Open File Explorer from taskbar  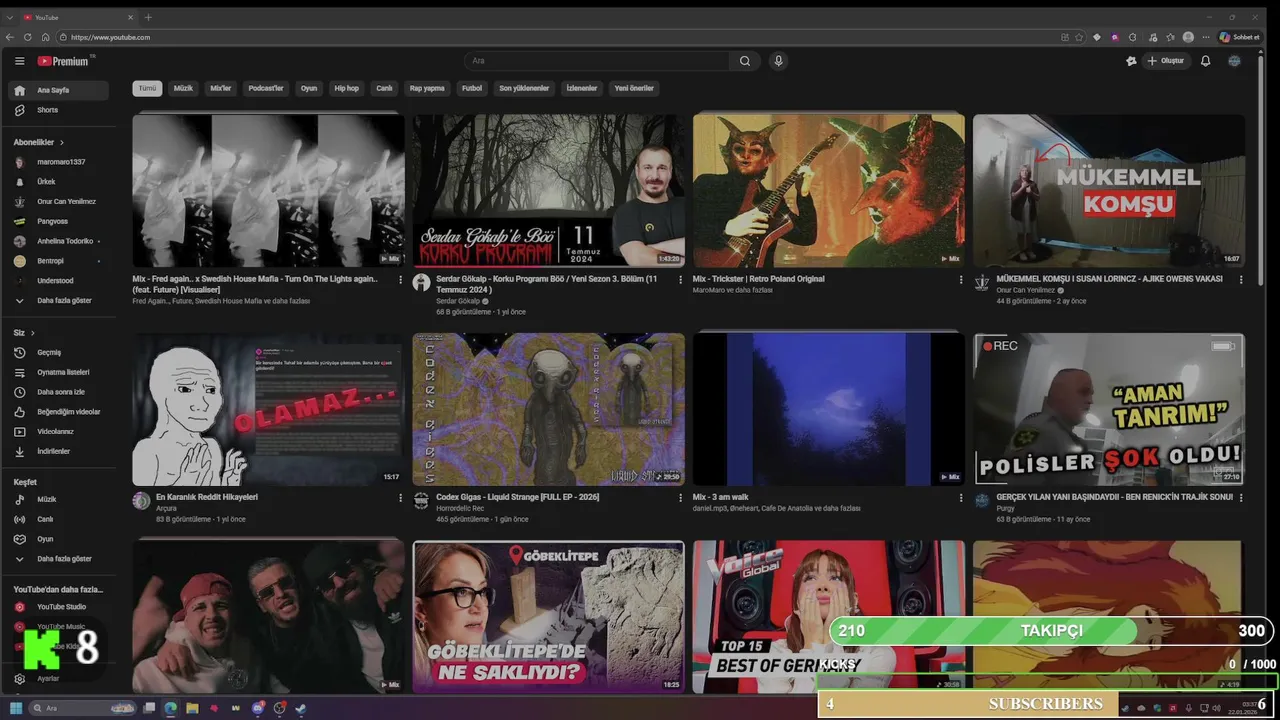(x=192, y=708)
